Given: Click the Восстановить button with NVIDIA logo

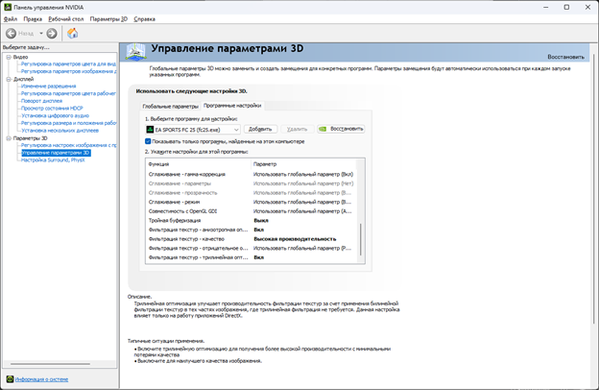Looking at the screenshot, I should pyautogui.click(x=341, y=129).
